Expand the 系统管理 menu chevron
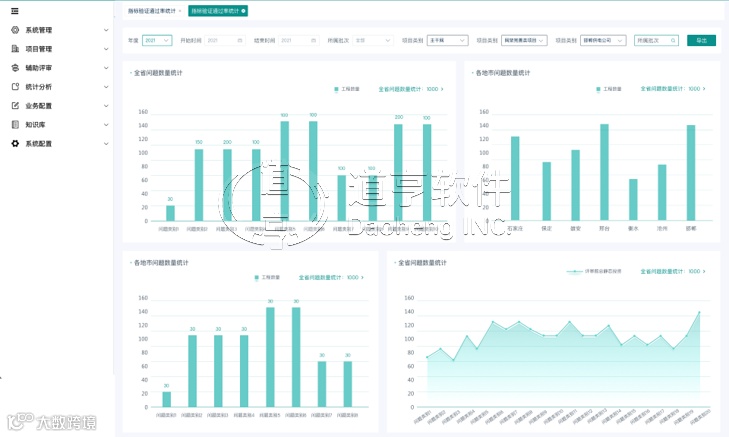The width and height of the screenshot is (729, 437). pos(106,30)
